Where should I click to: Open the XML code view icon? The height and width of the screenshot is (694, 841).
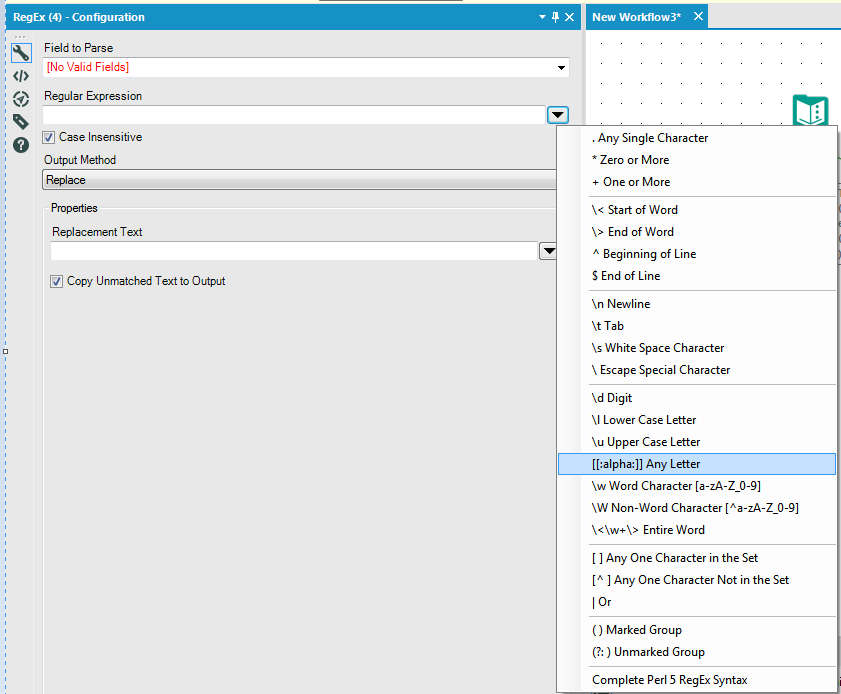tap(20, 76)
